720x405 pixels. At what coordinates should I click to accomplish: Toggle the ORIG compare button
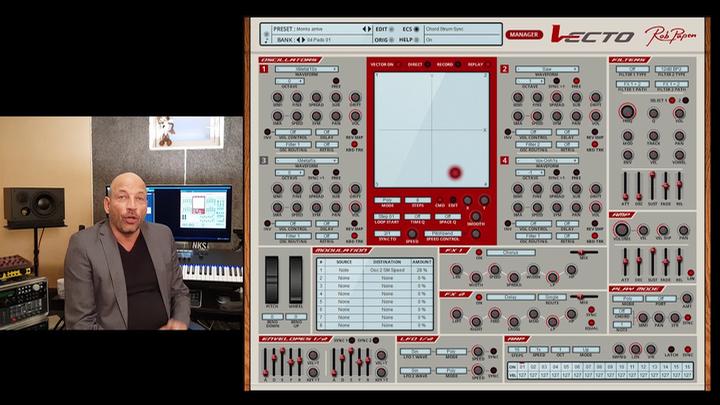tap(392, 40)
